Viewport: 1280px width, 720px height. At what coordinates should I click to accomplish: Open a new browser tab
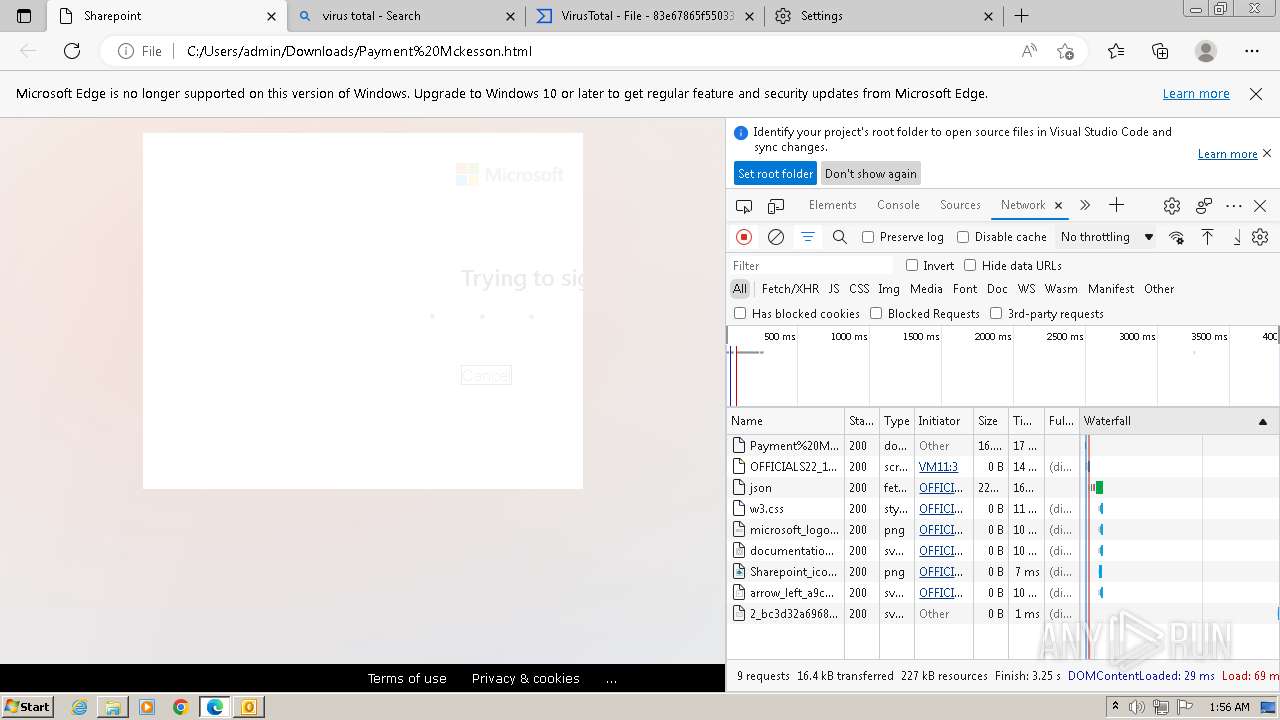click(1021, 16)
